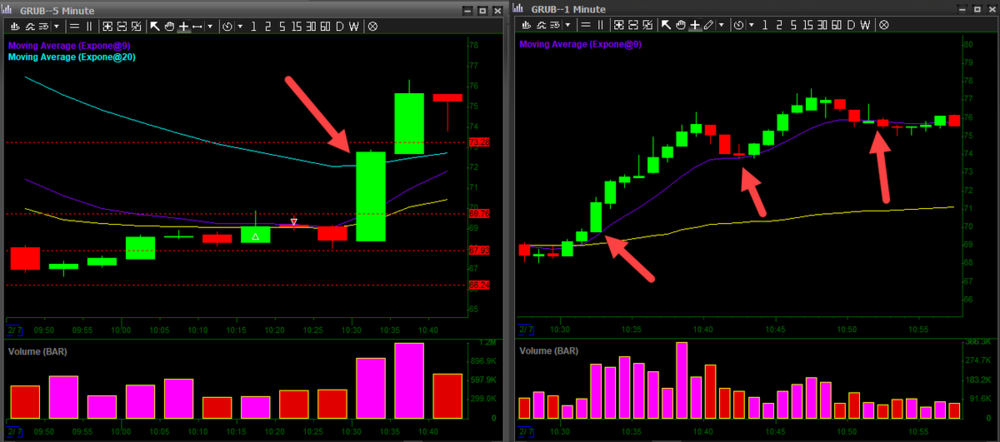Toggle vertical lines icon in 1 Minute chart toolbar
The height and width of the screenshot is (442, 1000).
(600, 25)
